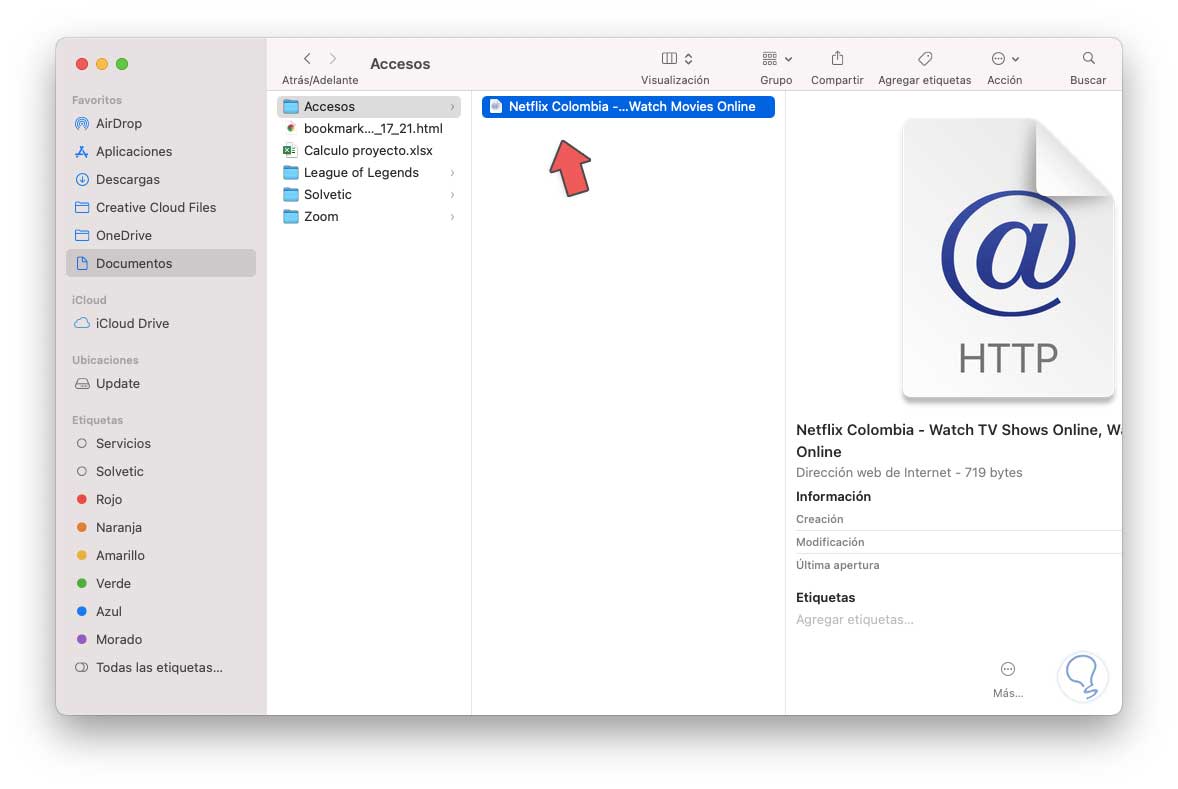Filter by Solvetic tag in sidebar

click(161, 471)
